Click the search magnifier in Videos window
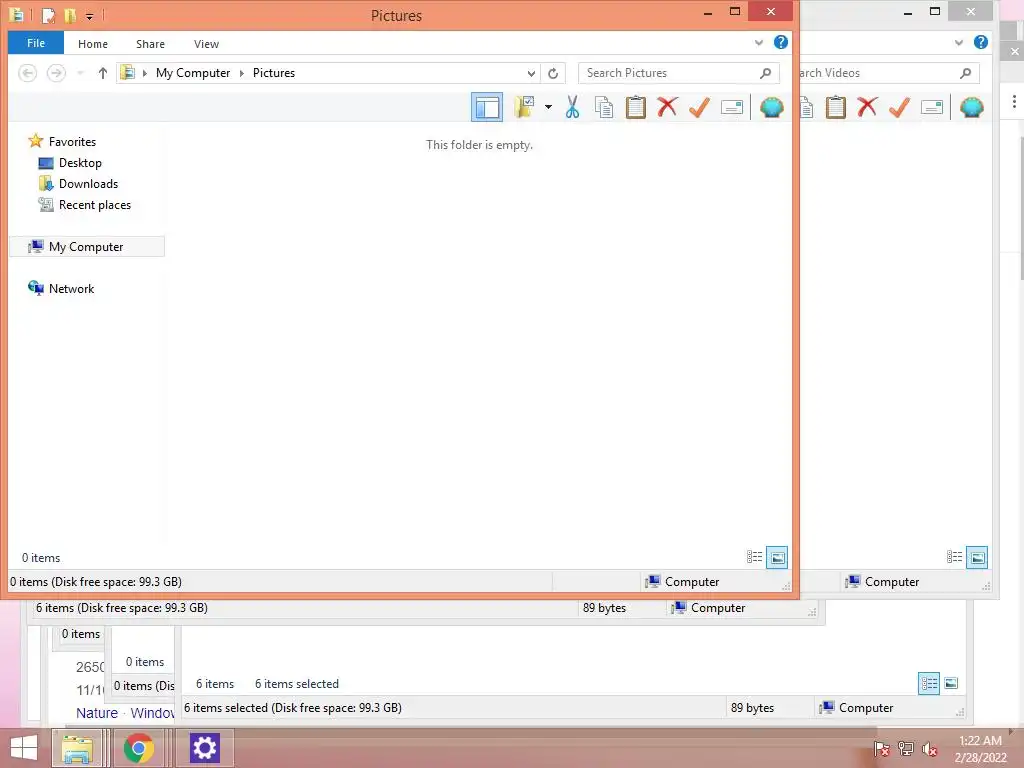 pos(965,73)
